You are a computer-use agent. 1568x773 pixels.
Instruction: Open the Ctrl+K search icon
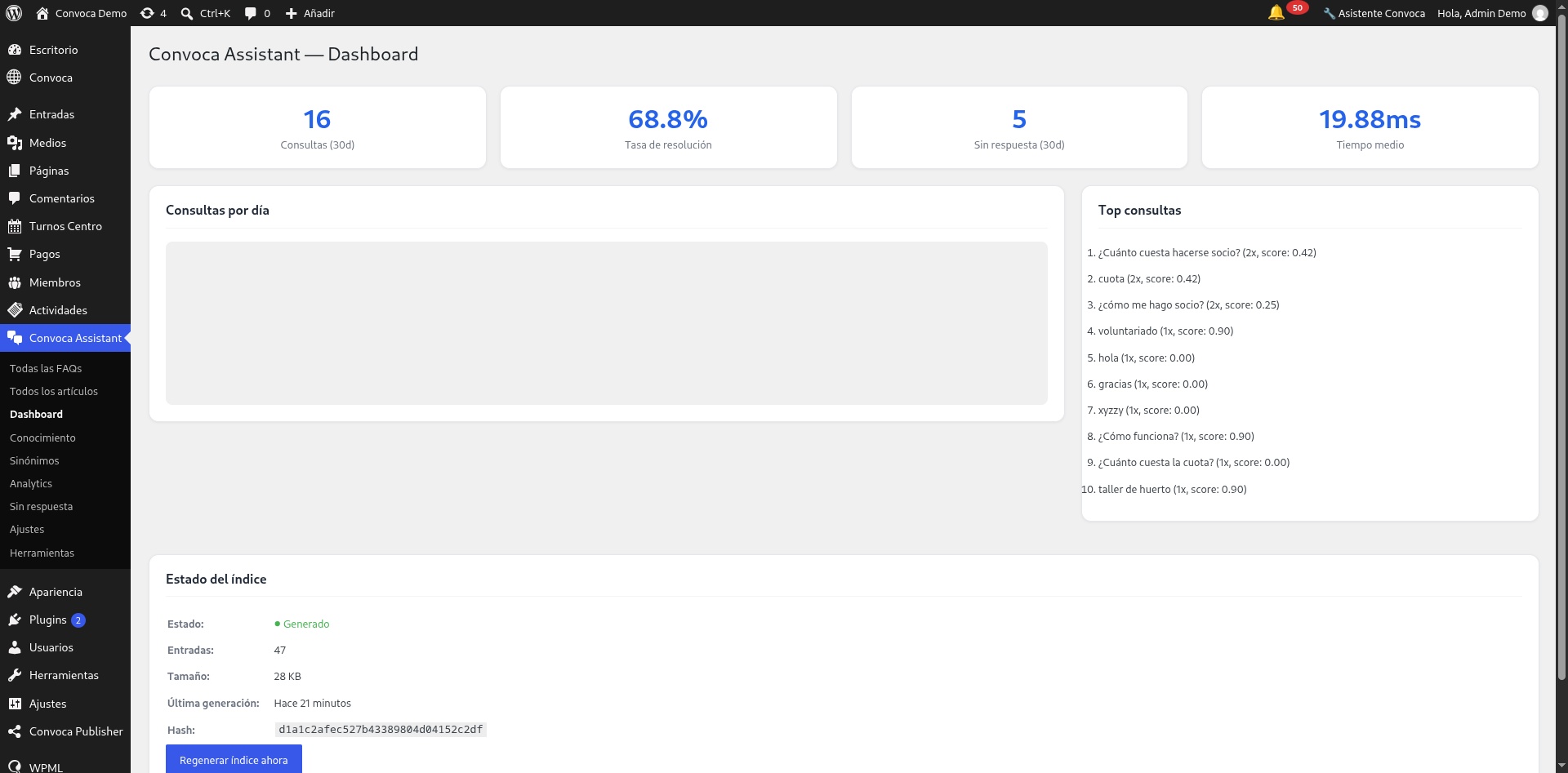click(187, 13)
